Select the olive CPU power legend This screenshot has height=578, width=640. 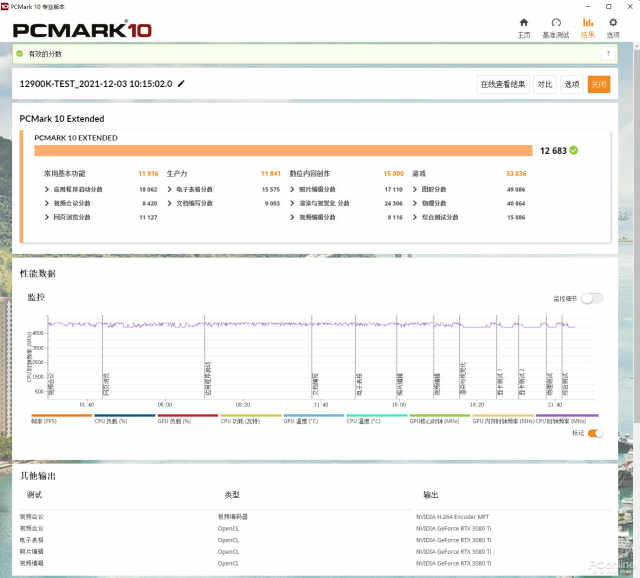point(251,419)
